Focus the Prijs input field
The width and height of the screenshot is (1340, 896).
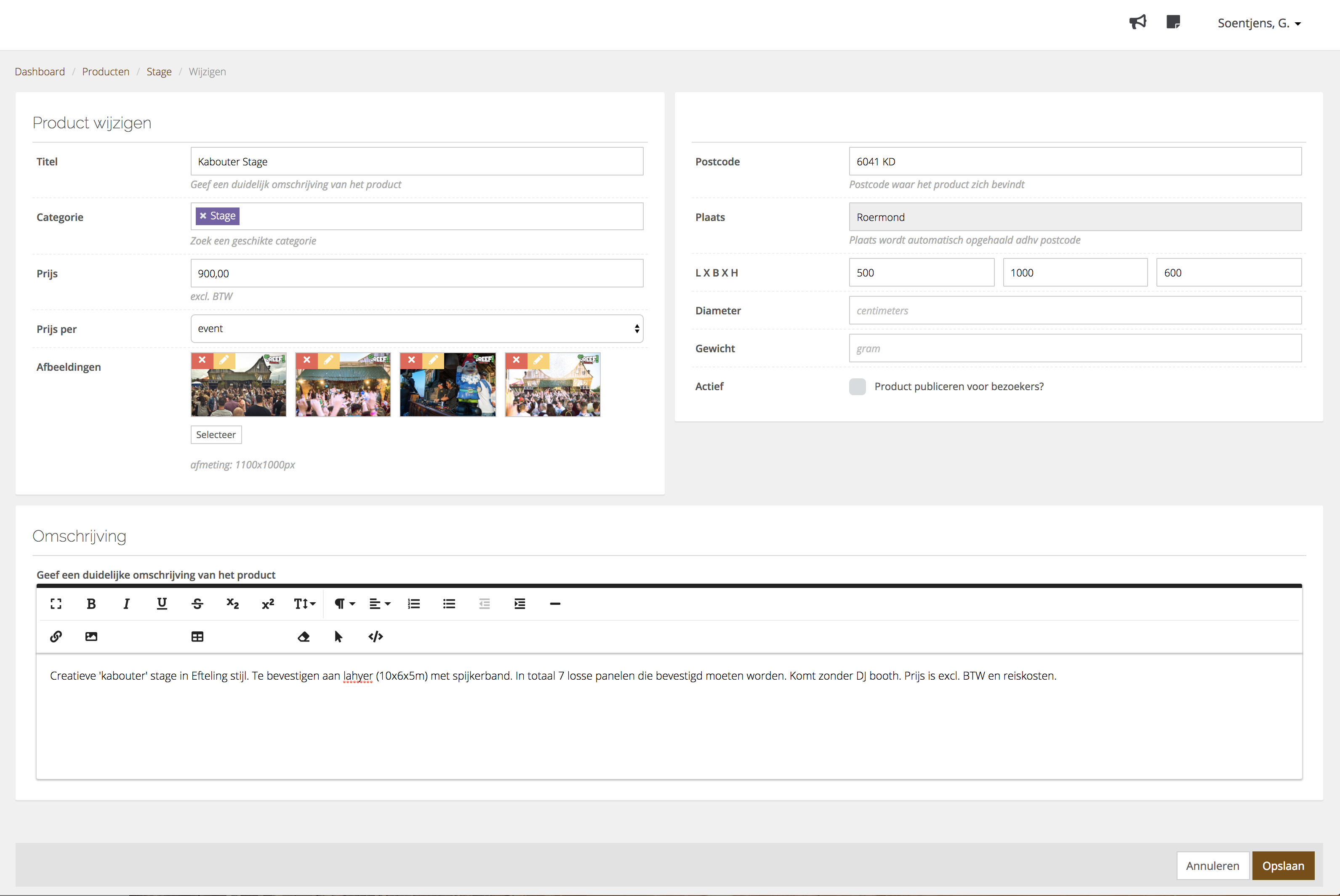417,273
